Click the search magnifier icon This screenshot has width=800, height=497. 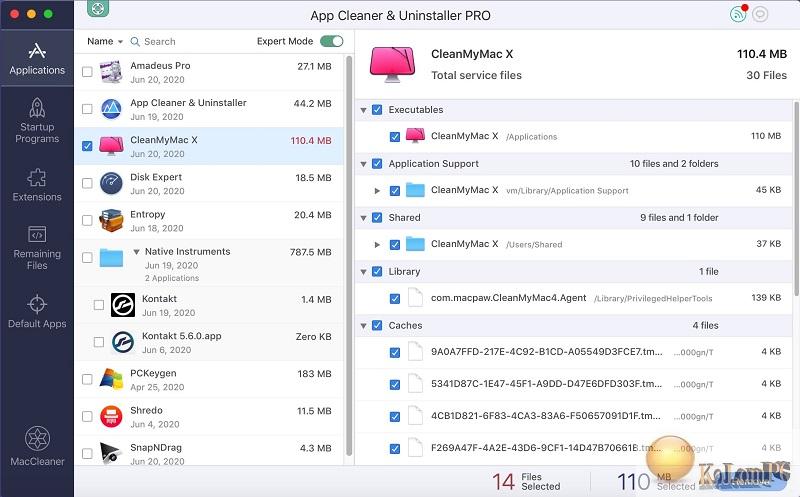(x=135, y=41)
